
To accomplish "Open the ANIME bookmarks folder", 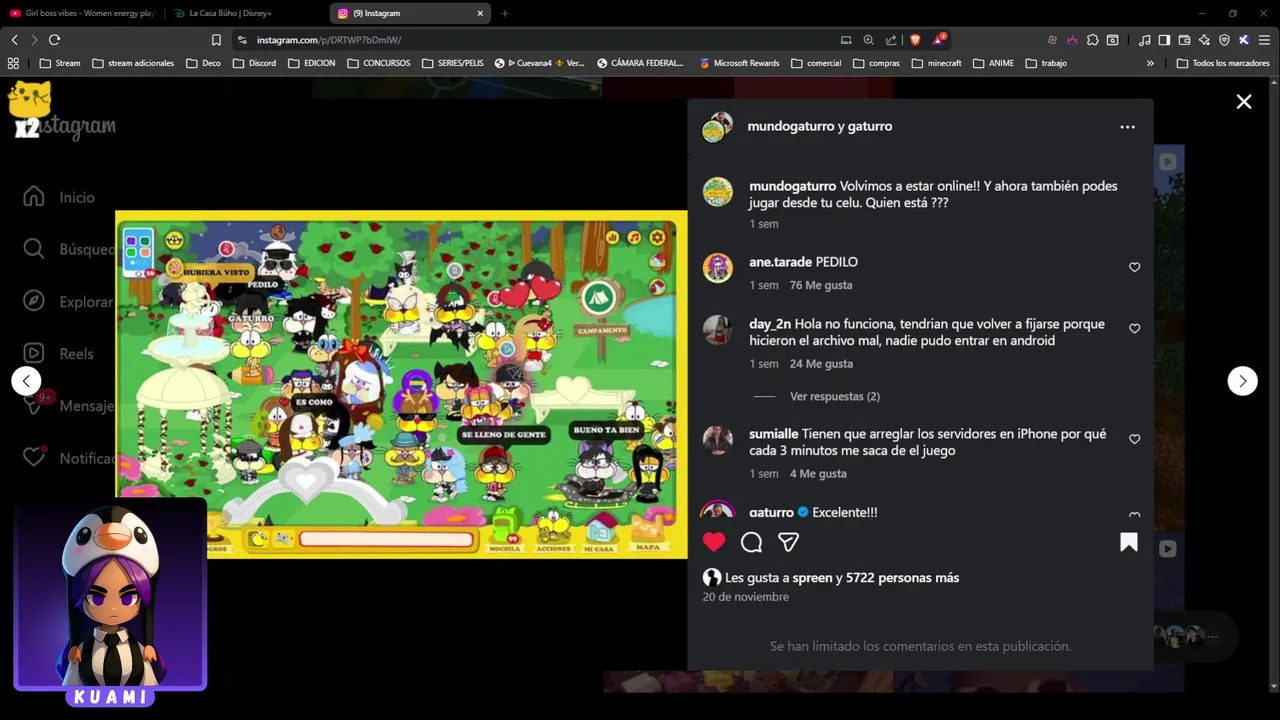I will point(992,63).
